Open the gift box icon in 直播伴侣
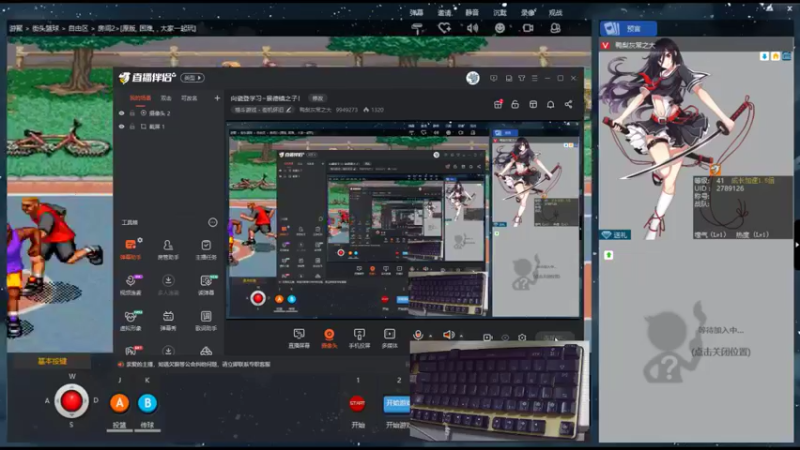 coord(498,104)
